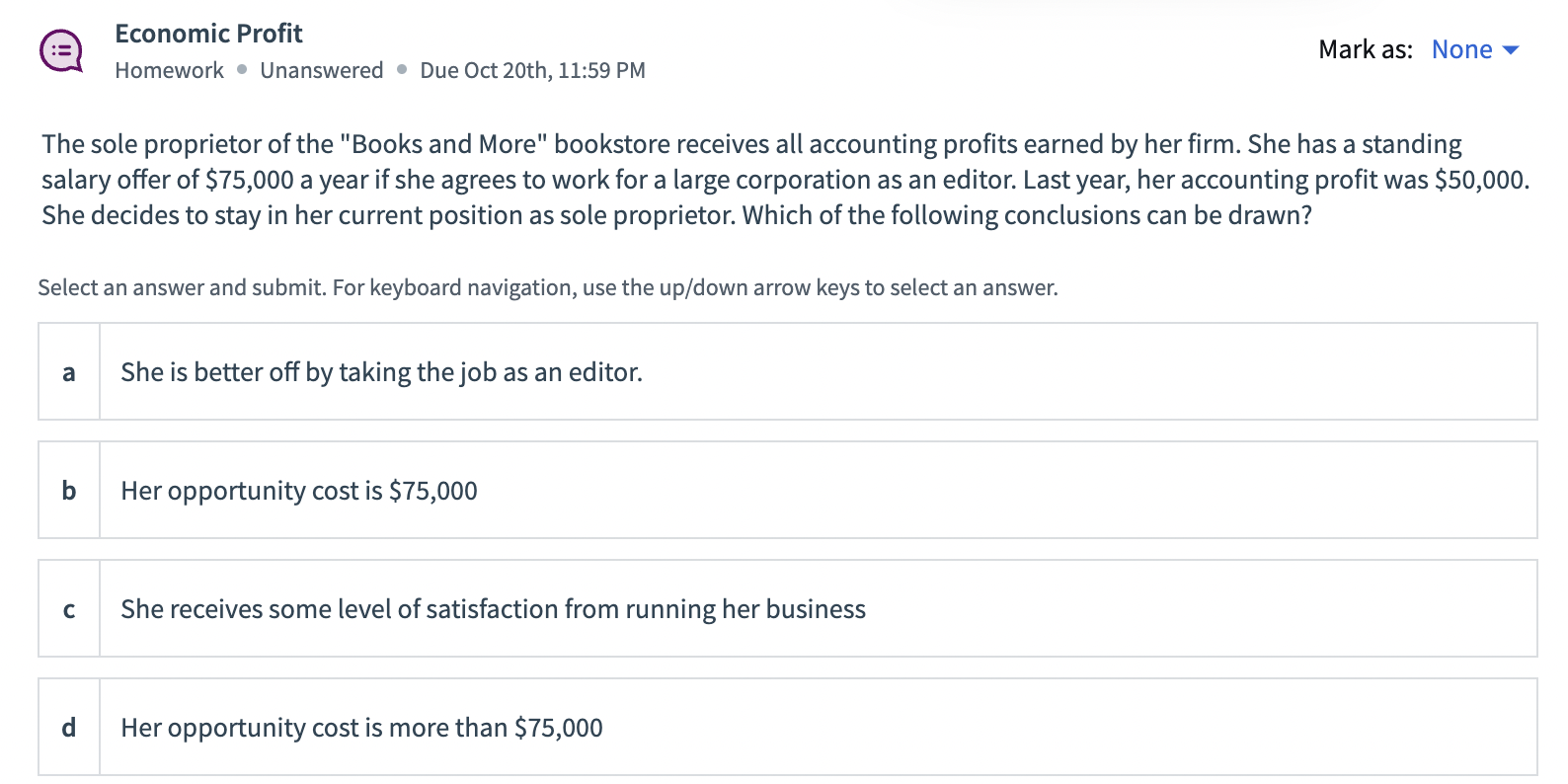Pick 'She receives some level of satisfaction' answer
Viewport: 1568px width, 784px height.
(x=493, y=609)
